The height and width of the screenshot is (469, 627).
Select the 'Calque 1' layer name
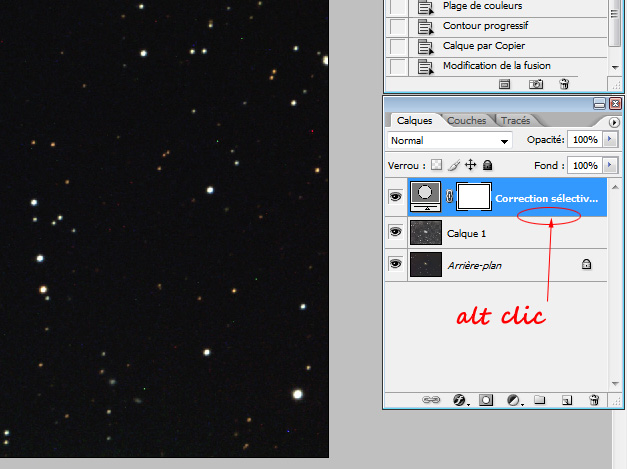466,234
